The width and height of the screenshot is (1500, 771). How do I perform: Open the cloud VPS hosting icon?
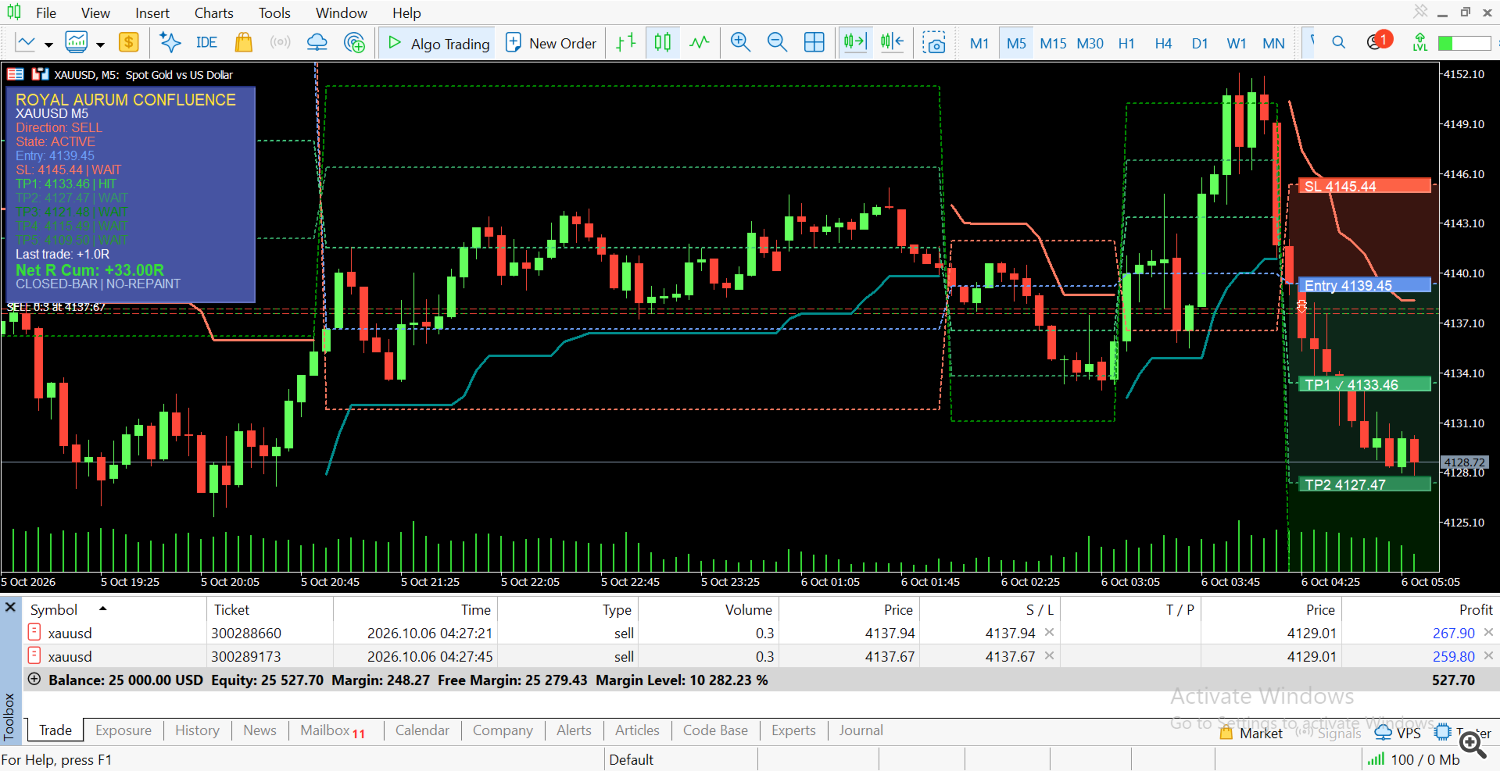[x=317, y=43]
